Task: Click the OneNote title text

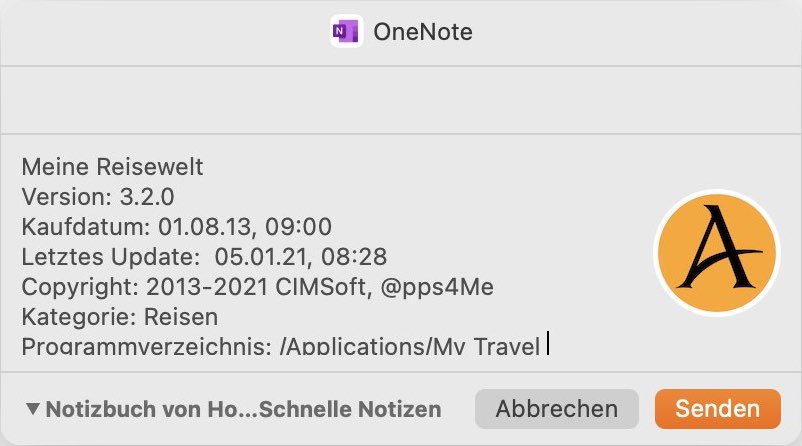Action: click(x=423, y=32)
